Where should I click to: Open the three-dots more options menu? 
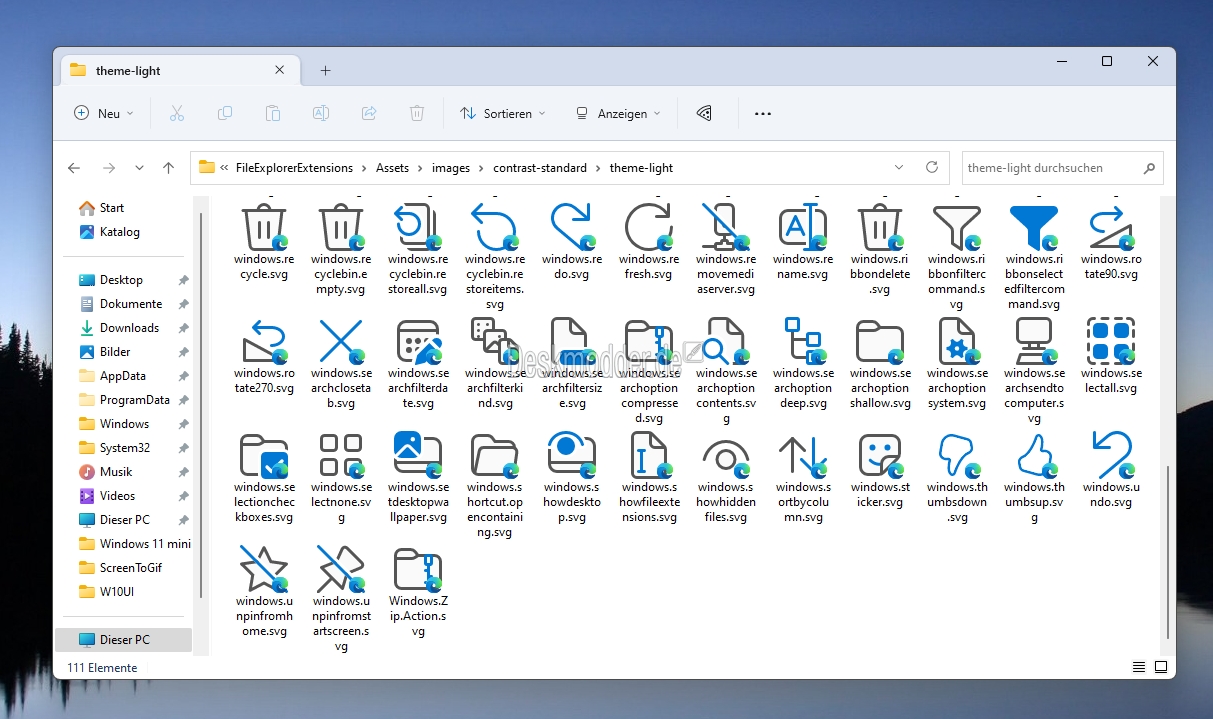point(763,114)
